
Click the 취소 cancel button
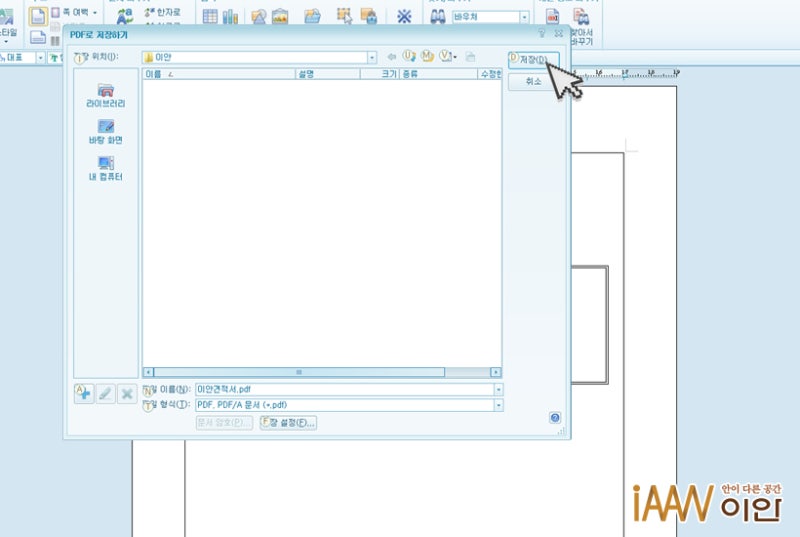click(533, 82)
